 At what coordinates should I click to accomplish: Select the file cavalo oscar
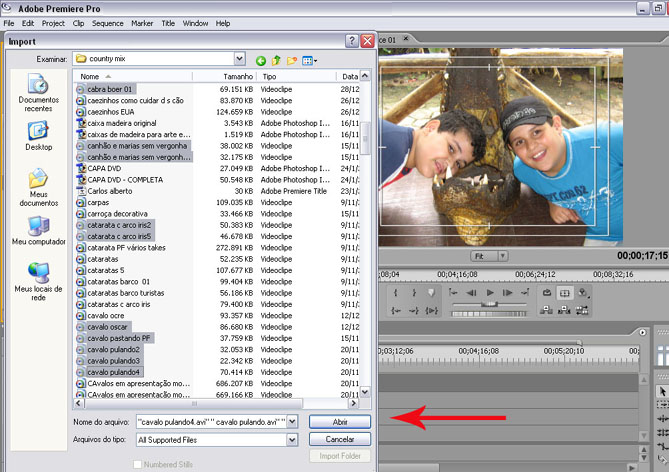[x=108, y=327]
